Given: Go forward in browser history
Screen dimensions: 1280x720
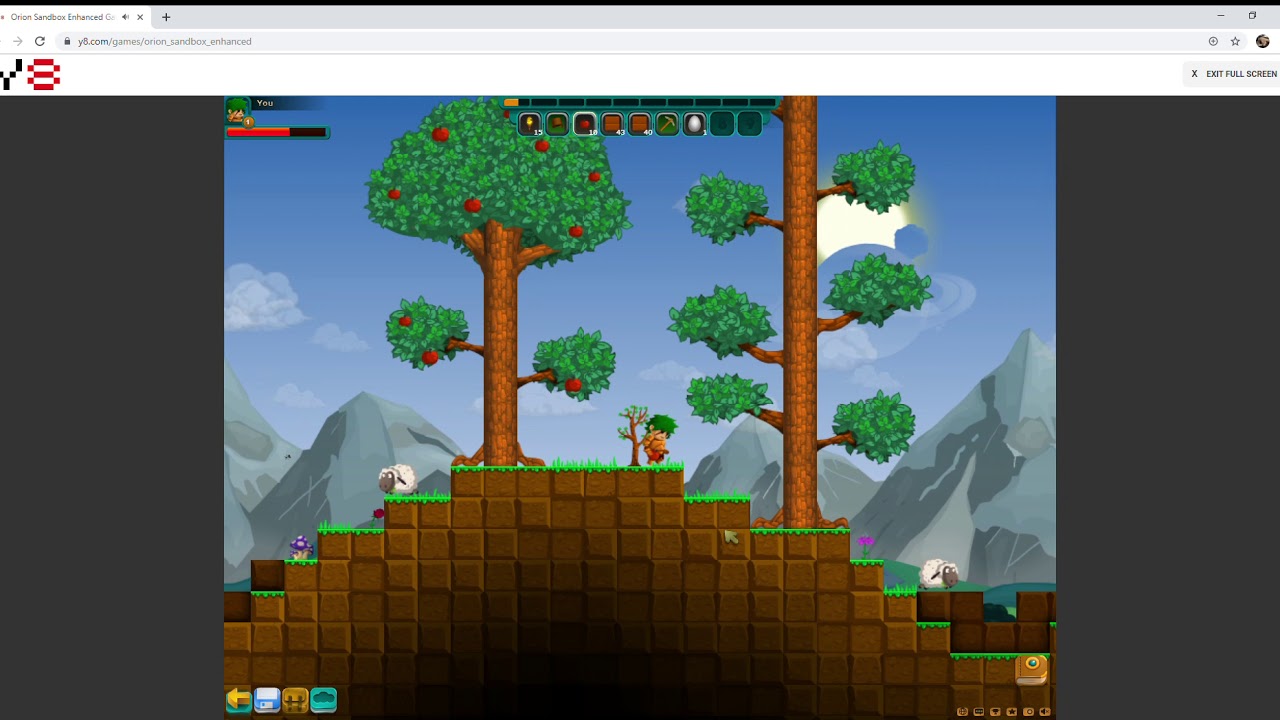Looking at the screenshot, I should coord(17,41).
